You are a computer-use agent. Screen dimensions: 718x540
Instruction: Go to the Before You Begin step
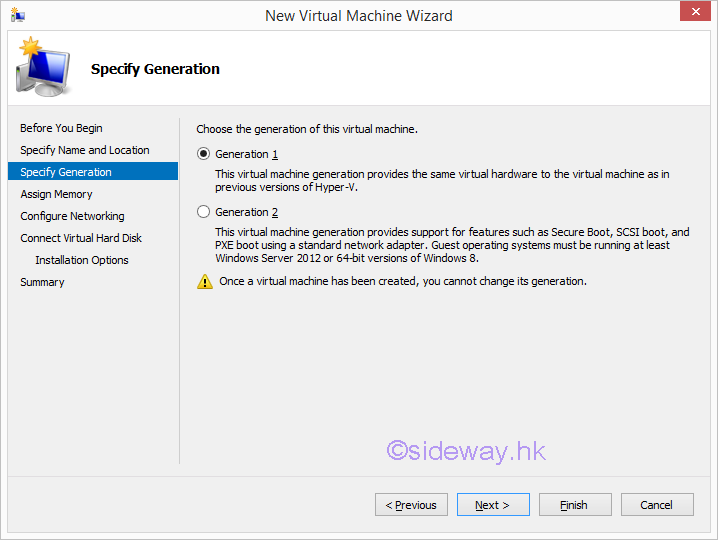(x=61, y=128)
